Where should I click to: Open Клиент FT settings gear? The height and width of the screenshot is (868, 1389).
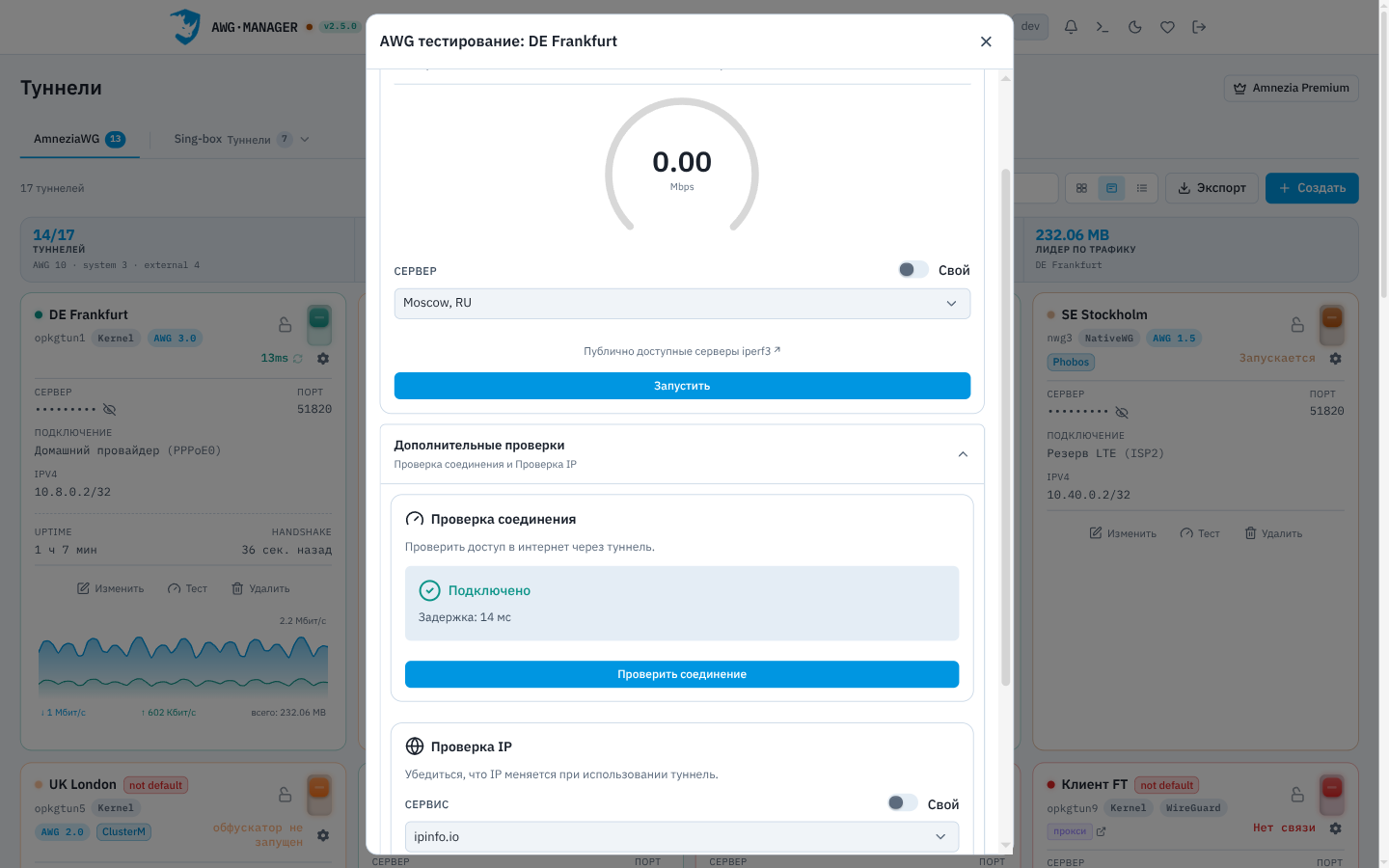pyautogui.click(x=1335, y=828)
